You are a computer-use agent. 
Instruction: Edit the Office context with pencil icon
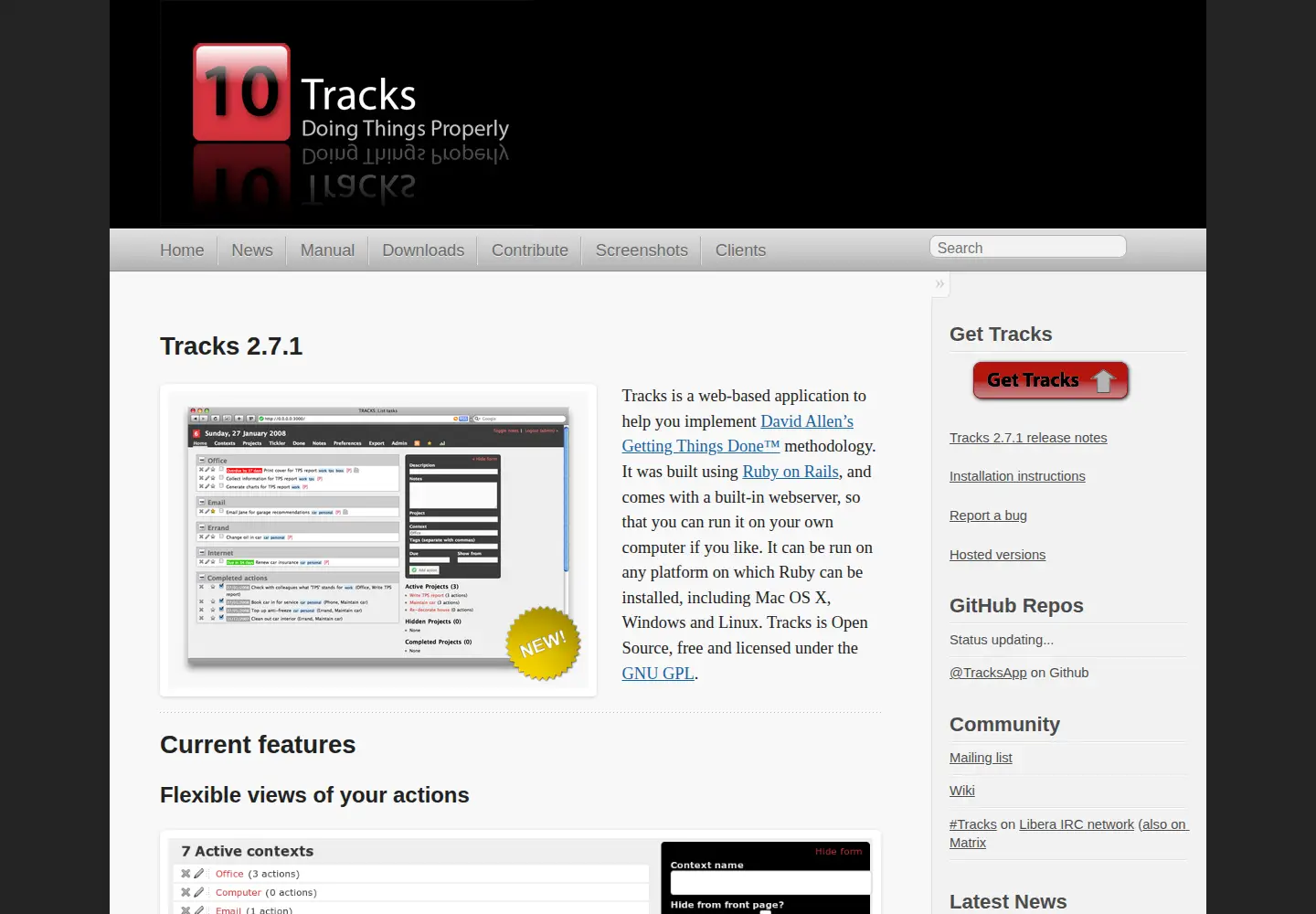coord(199,874)
